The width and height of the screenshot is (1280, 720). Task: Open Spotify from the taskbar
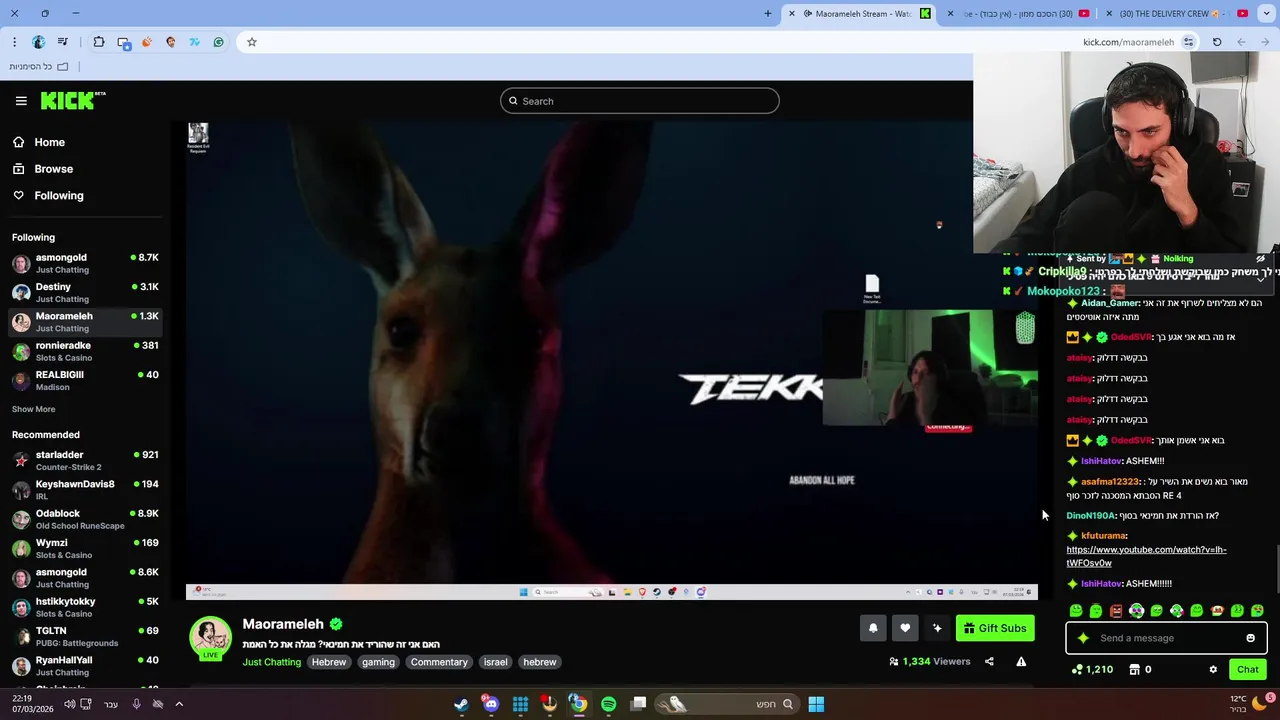click(x=608, y=704)
